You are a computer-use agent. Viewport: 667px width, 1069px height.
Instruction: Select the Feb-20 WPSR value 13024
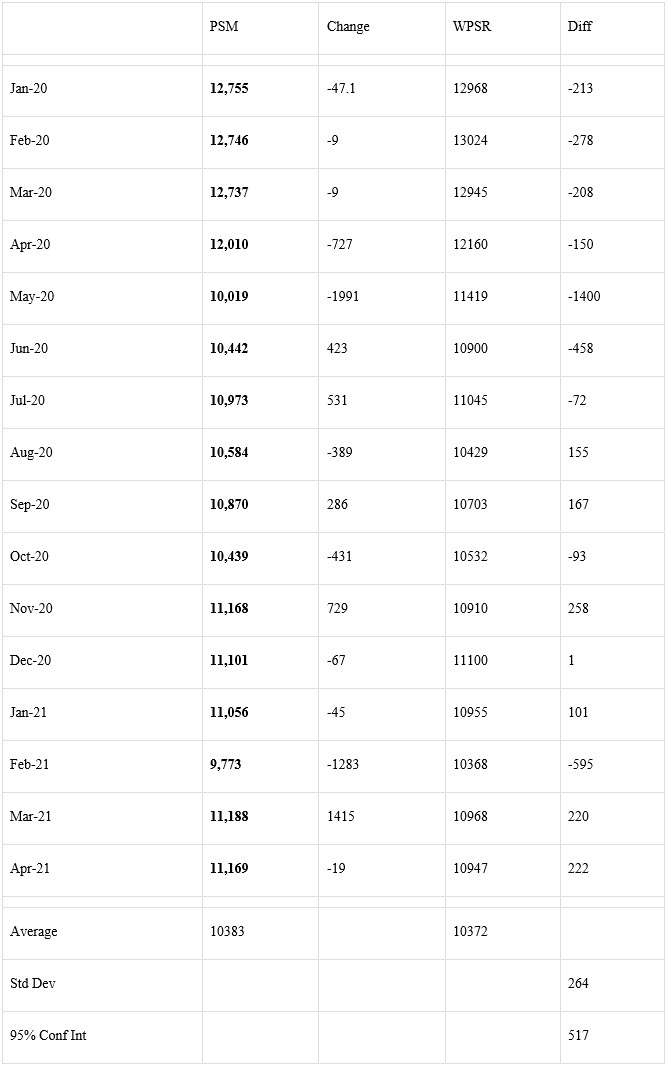pos(471,140)
